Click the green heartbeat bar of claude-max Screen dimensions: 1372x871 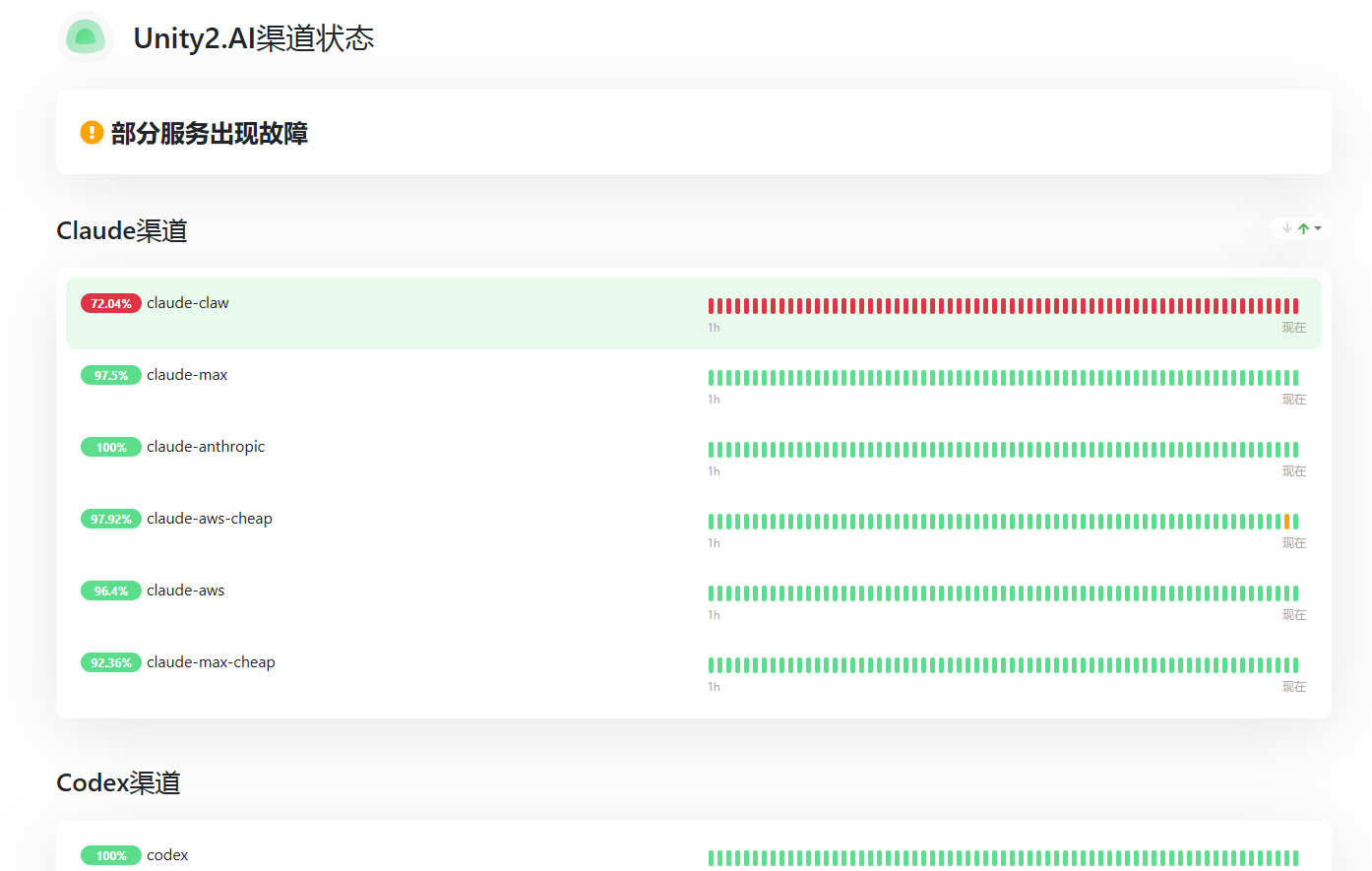(1004, 378)
